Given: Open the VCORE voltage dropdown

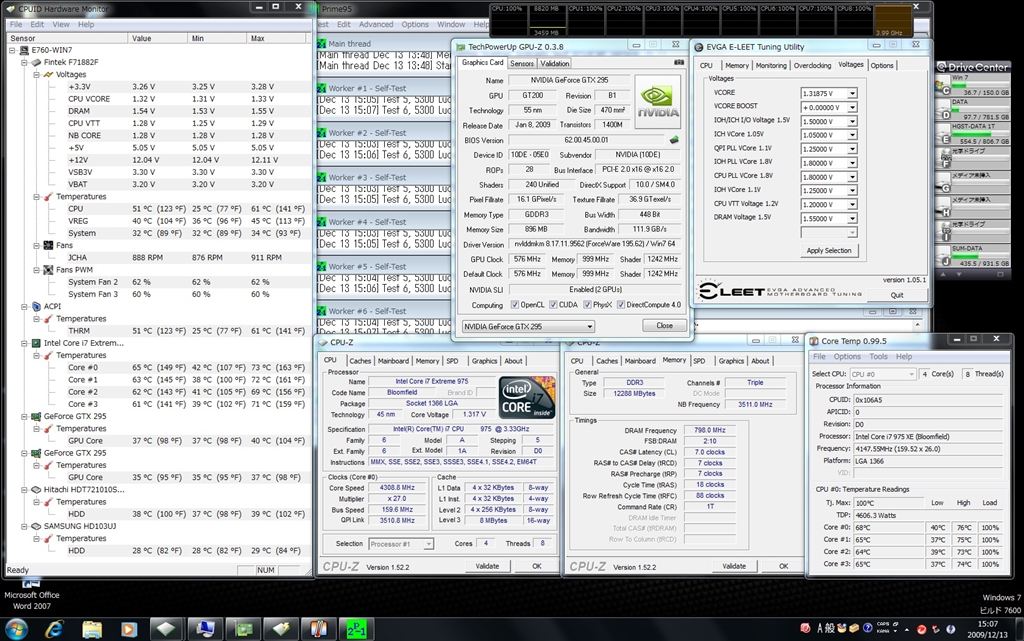Looking at the screenshot, I should 852,93.
